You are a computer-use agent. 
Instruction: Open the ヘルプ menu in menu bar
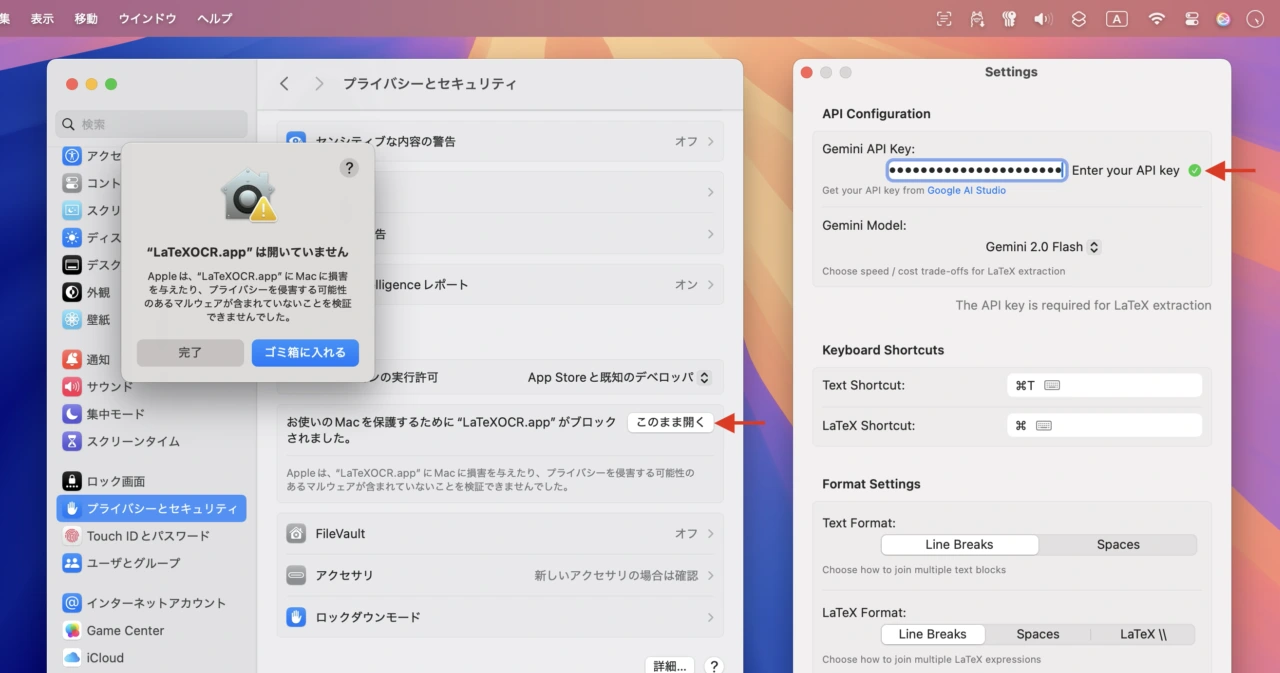tap(214, 19)
